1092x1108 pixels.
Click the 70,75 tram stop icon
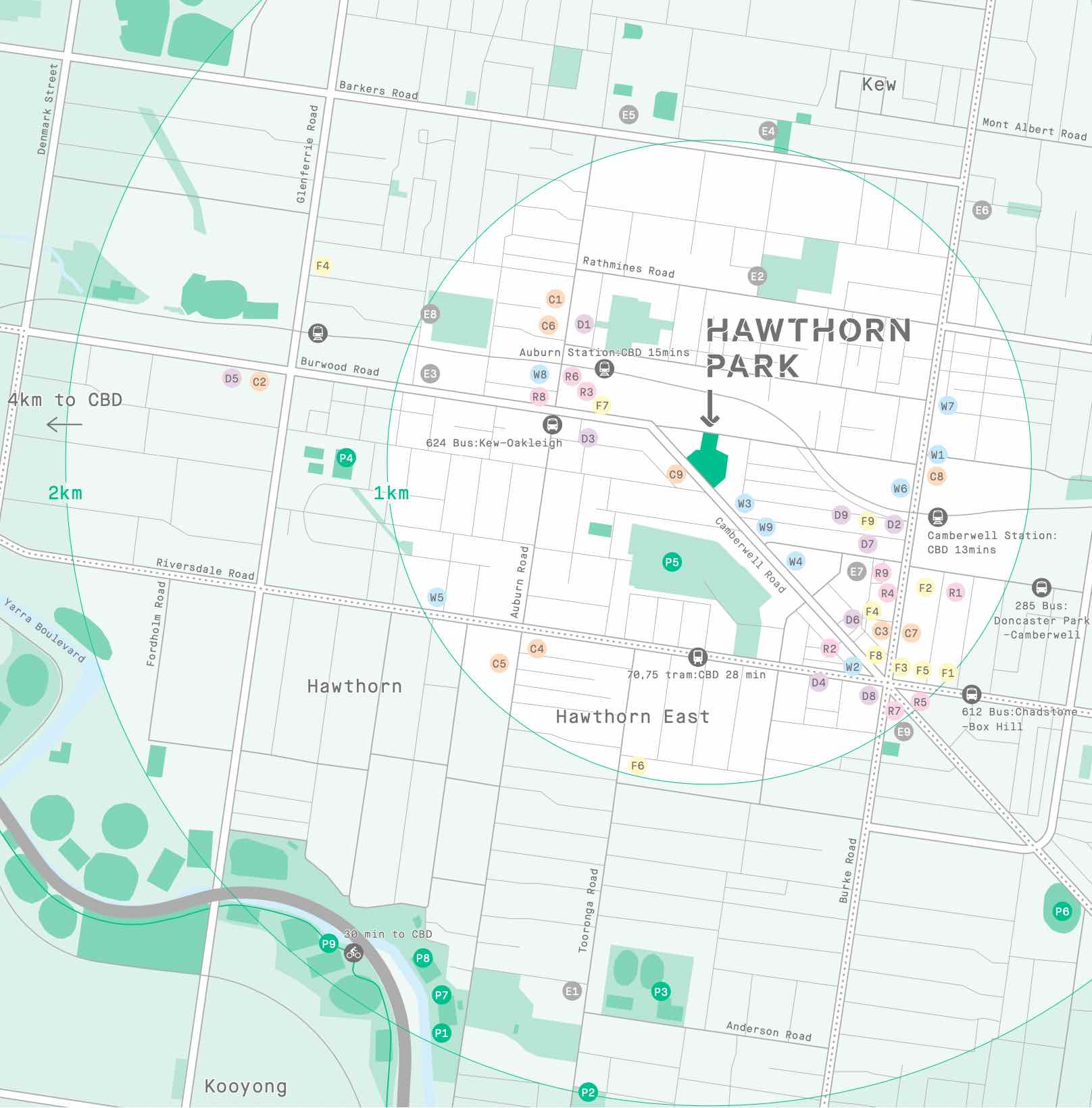[697, 656]
